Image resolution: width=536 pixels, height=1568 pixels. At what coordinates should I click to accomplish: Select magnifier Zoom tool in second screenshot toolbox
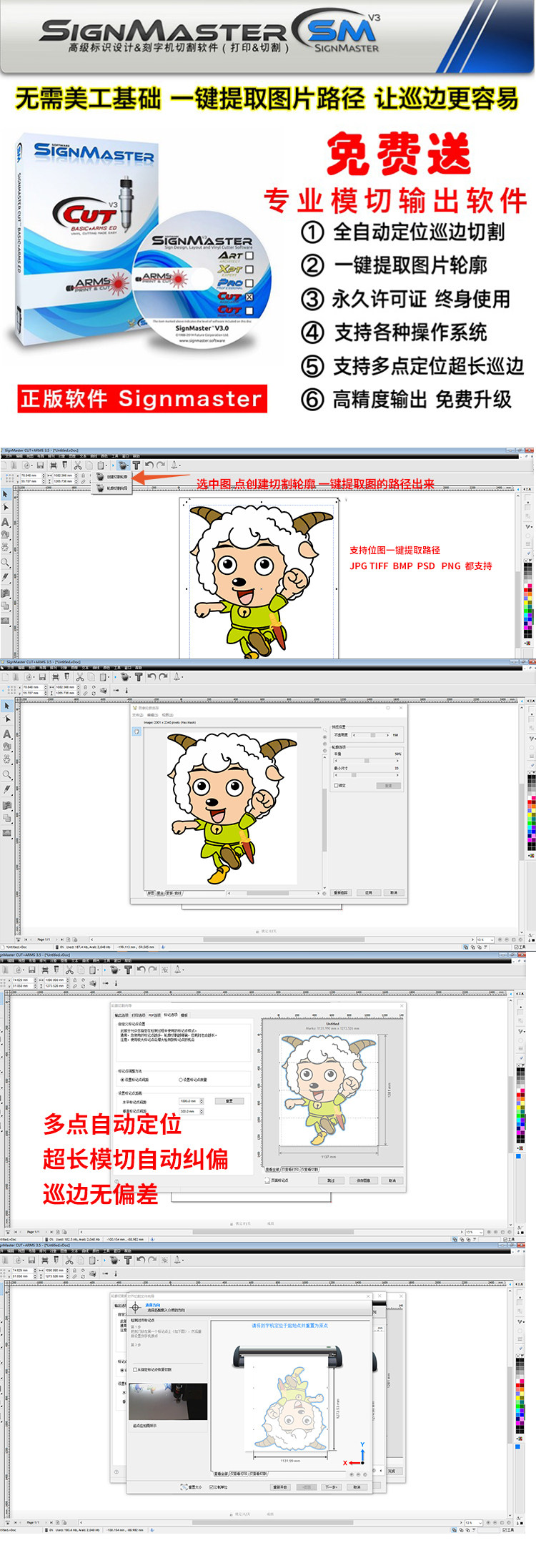click(x=6, y=774)
